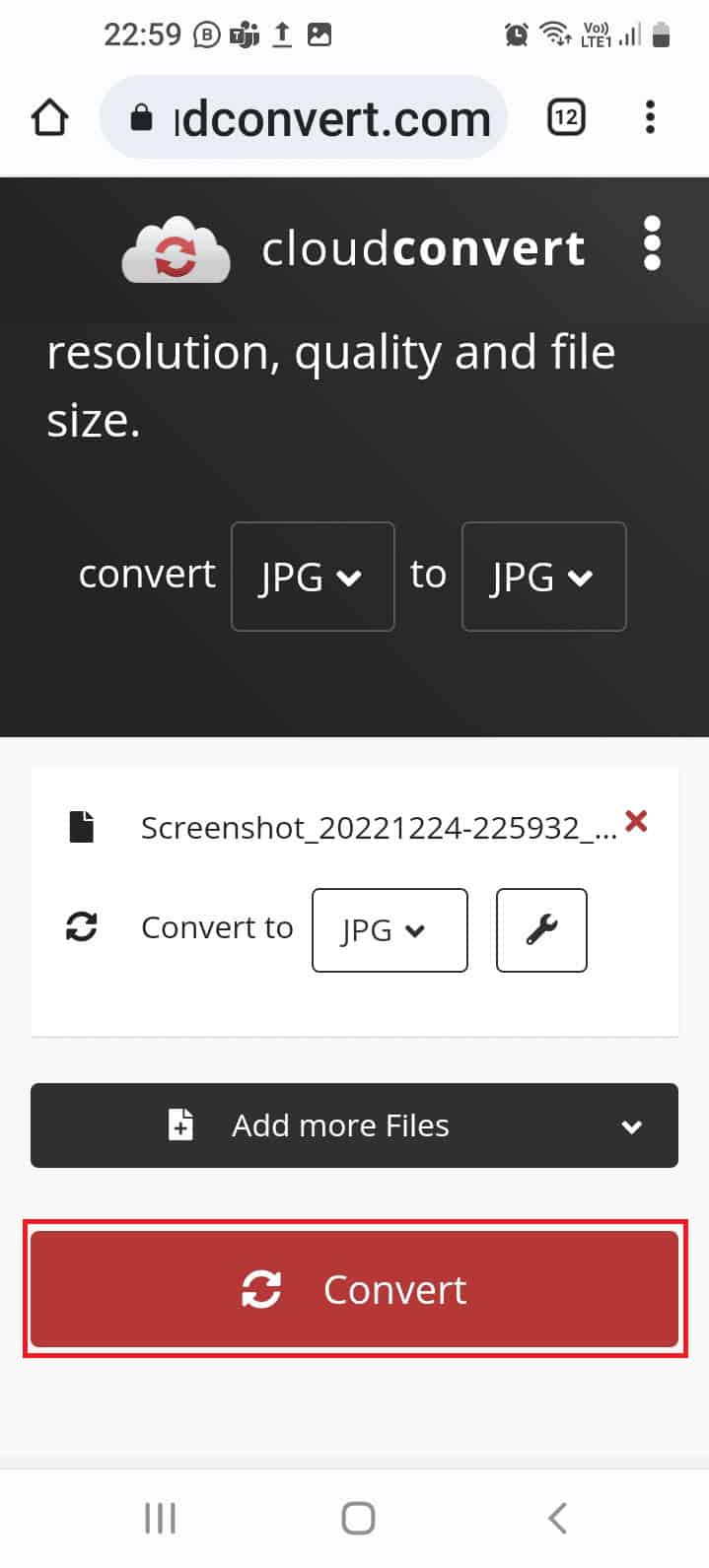
Task: Open the cloudconvert site menu (three dots)
Action: coord(652,248)
